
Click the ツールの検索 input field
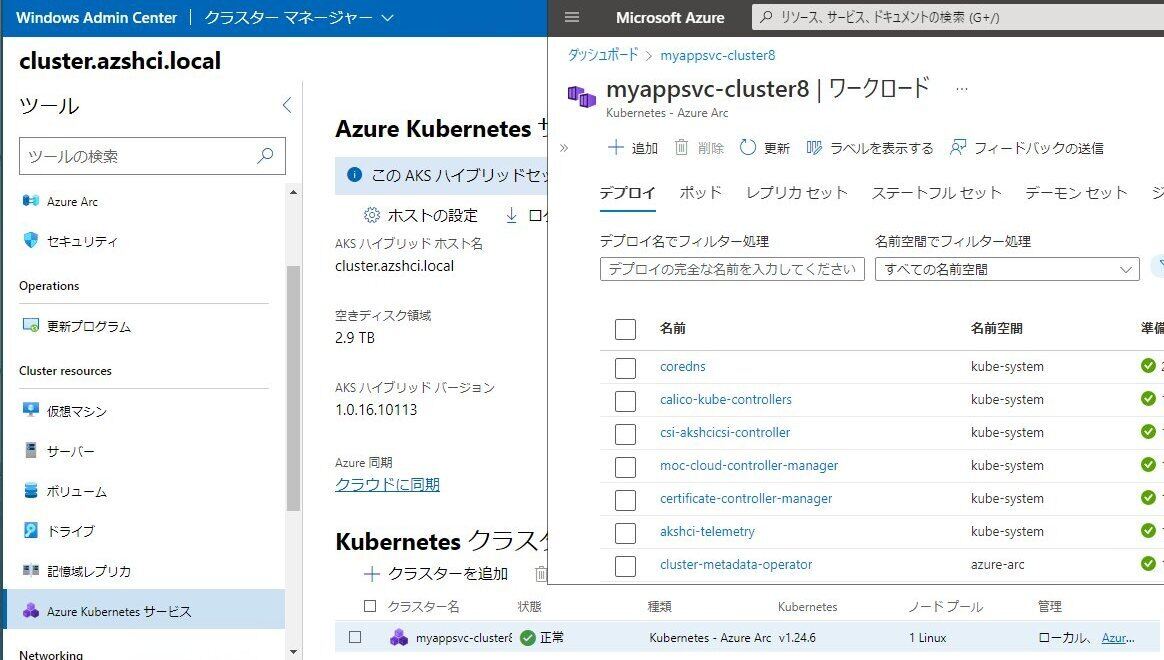151,156
